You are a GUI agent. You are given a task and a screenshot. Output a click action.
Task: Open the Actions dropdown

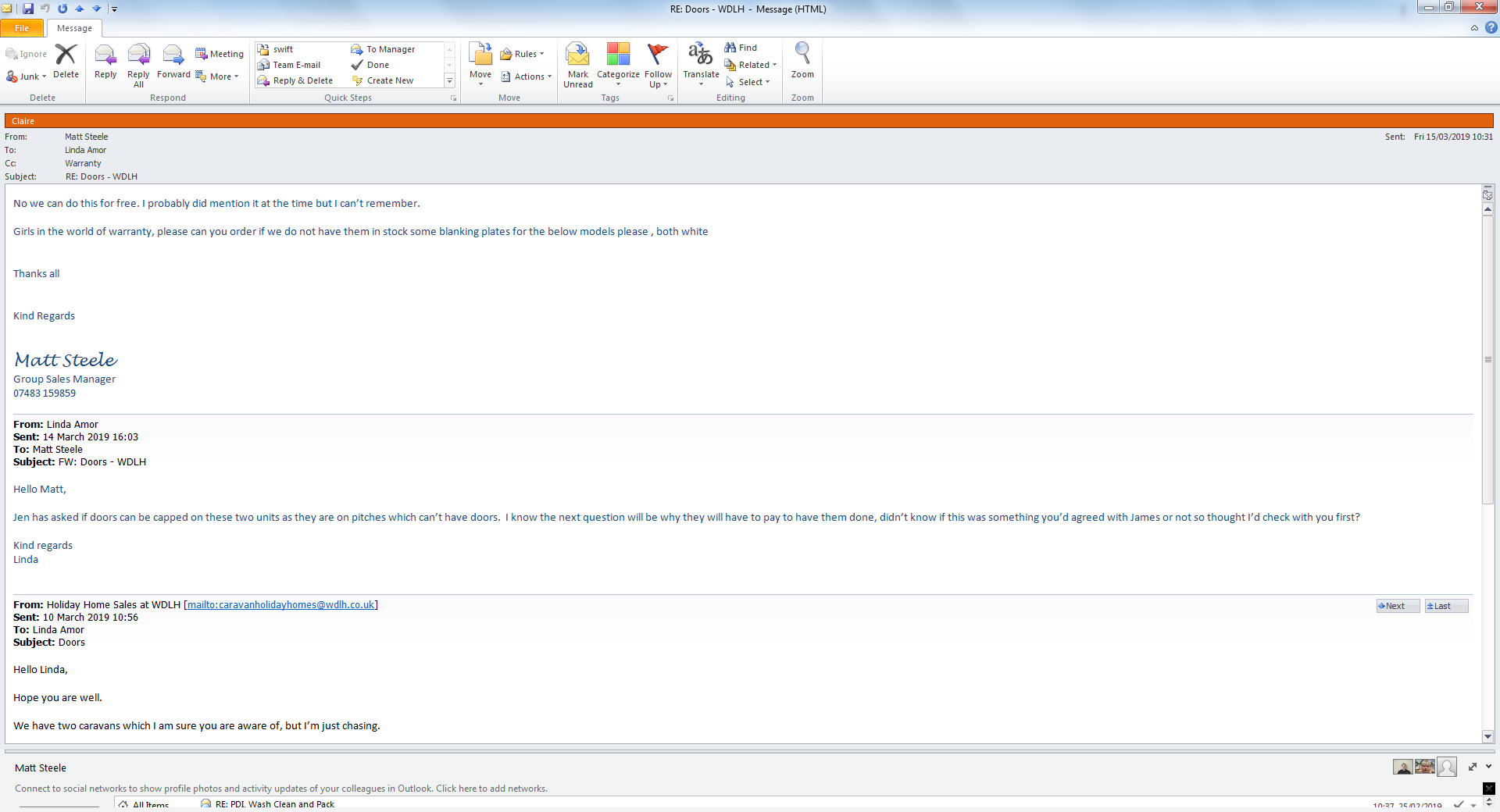point(527,77)
